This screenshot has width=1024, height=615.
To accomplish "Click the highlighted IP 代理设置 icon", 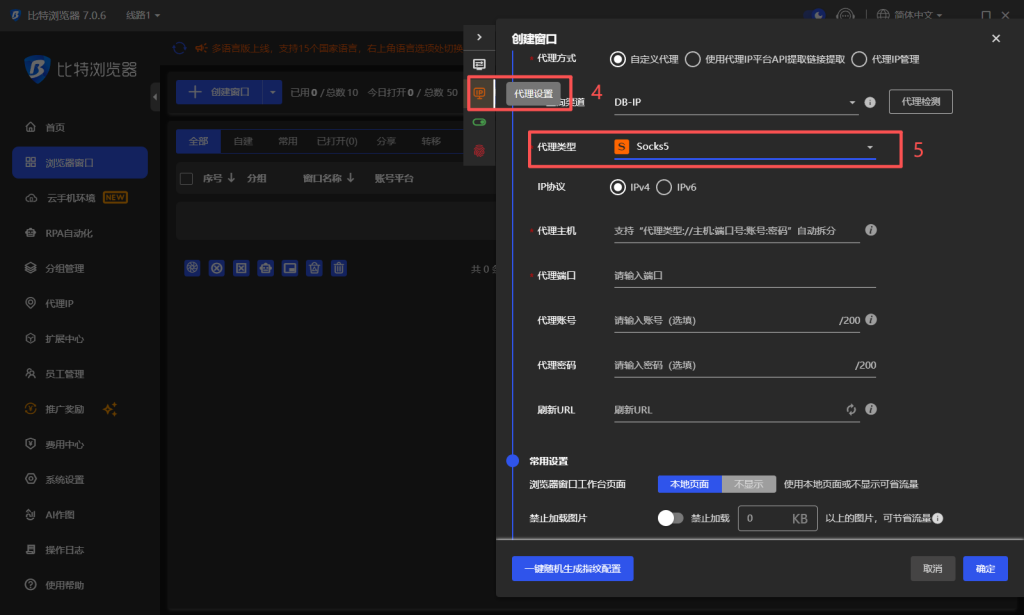I will [479, 92].
